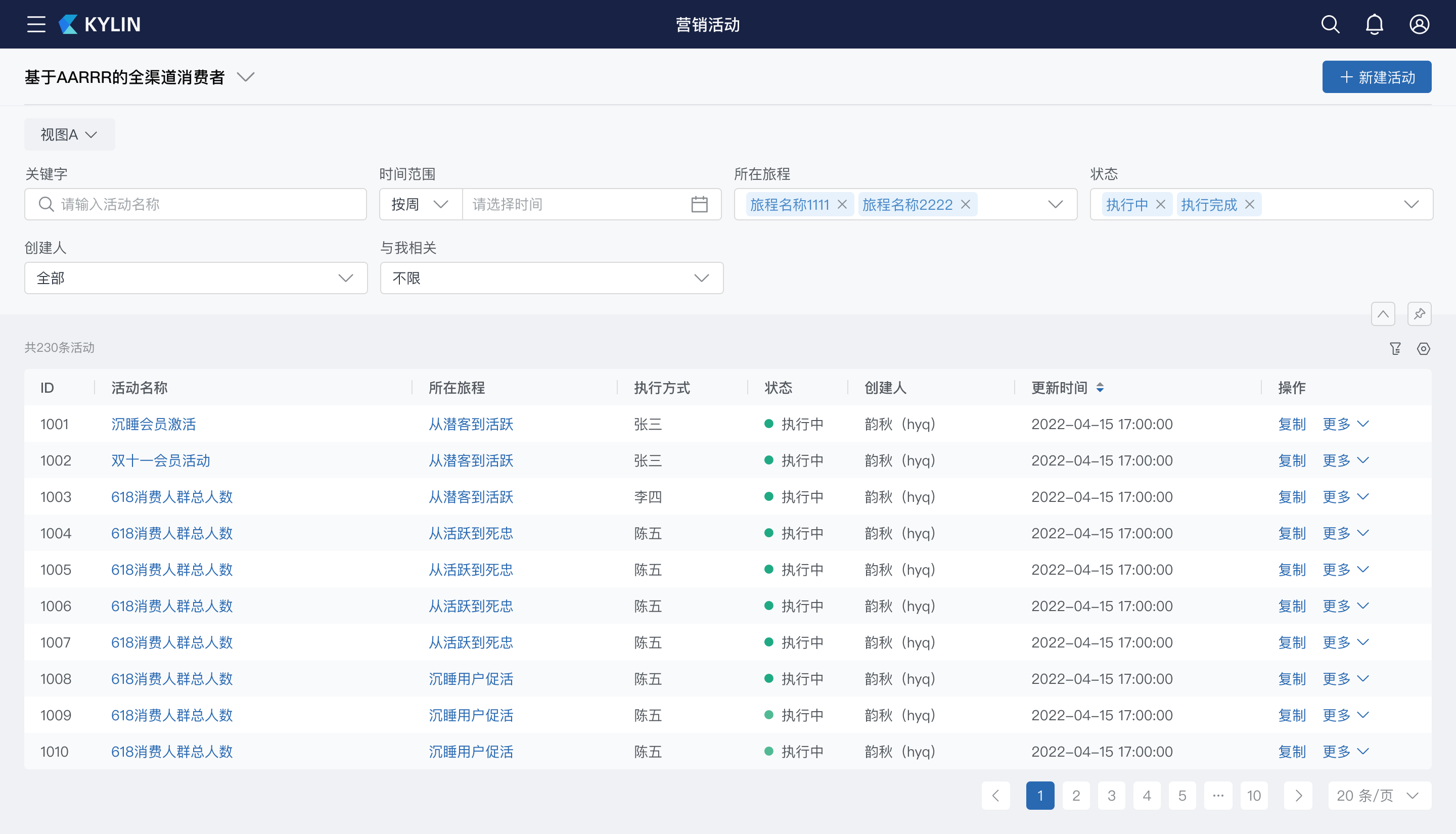
Task: Click the 执行方式 column header
Action: pos(662,388)
